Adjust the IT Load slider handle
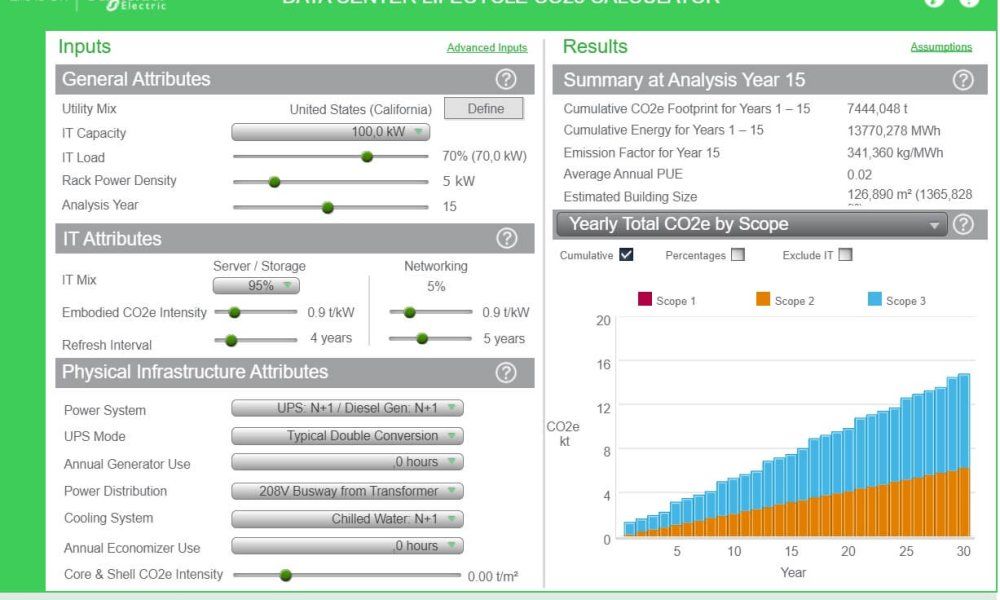1000x600 pixels. coord(367,157)
